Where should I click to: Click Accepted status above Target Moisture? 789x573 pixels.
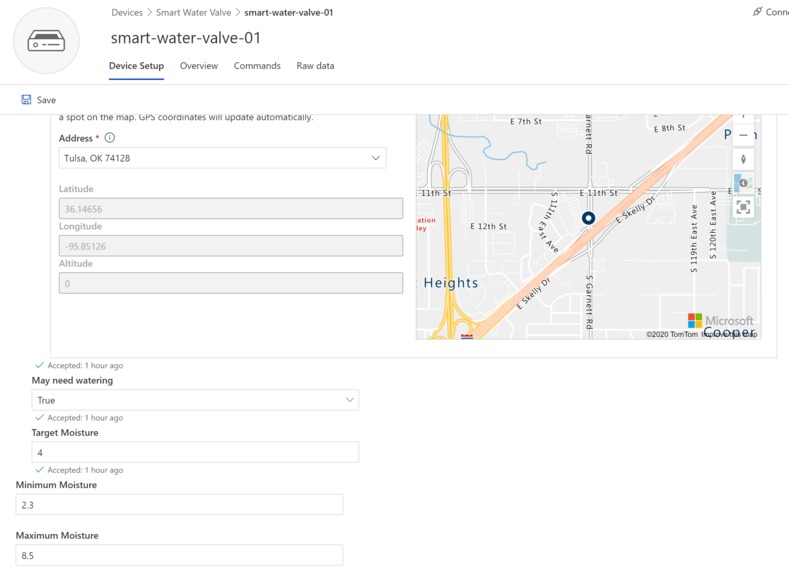(x=80, y=418)
